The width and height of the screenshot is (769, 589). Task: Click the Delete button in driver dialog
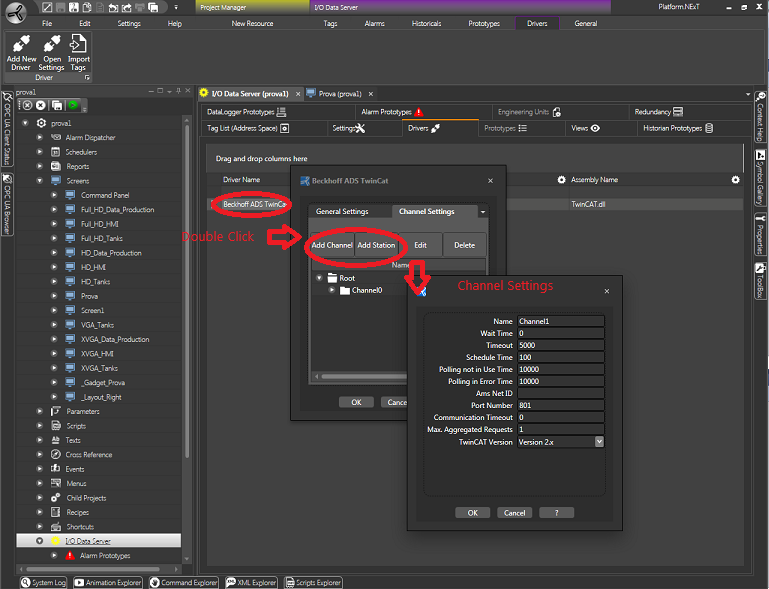(x=464, y=245)
